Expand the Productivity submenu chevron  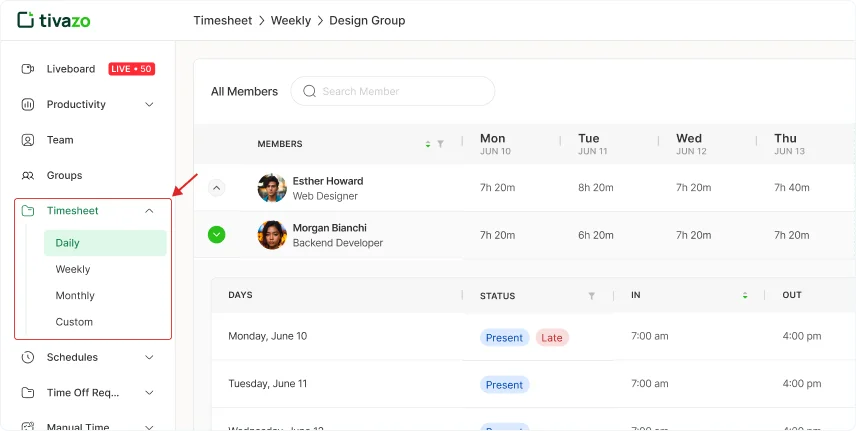149,105
